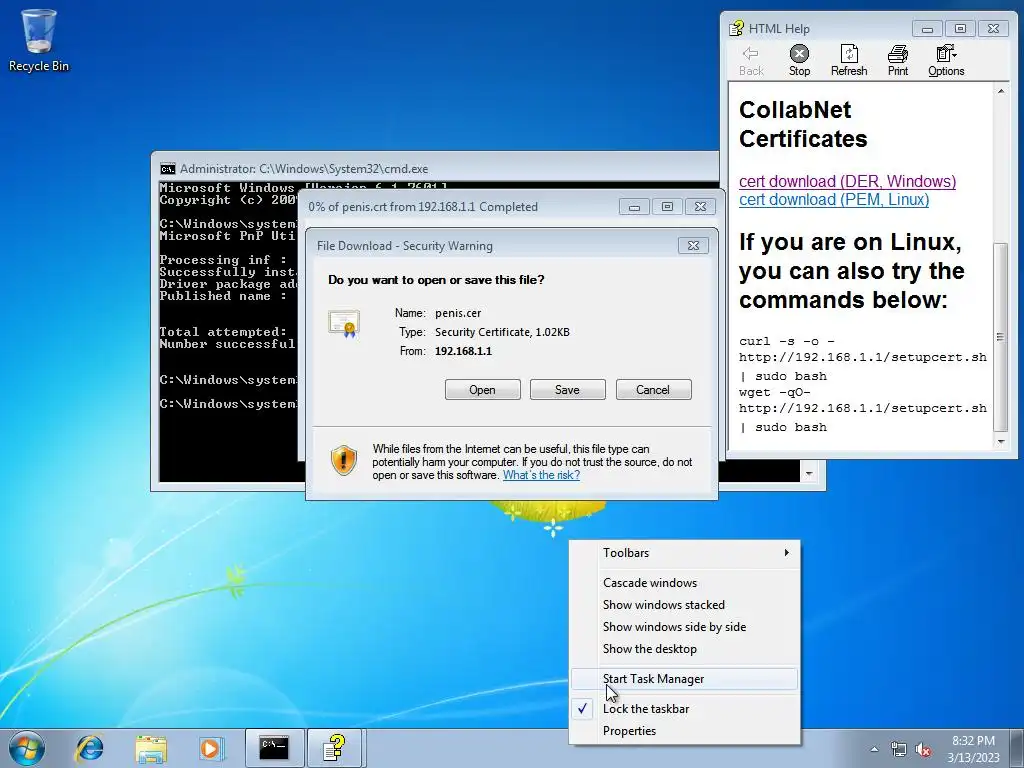Close the File Download Security Warning dialog
The width and height of the screenshot is (1024, 768).
tap(694, 246)
